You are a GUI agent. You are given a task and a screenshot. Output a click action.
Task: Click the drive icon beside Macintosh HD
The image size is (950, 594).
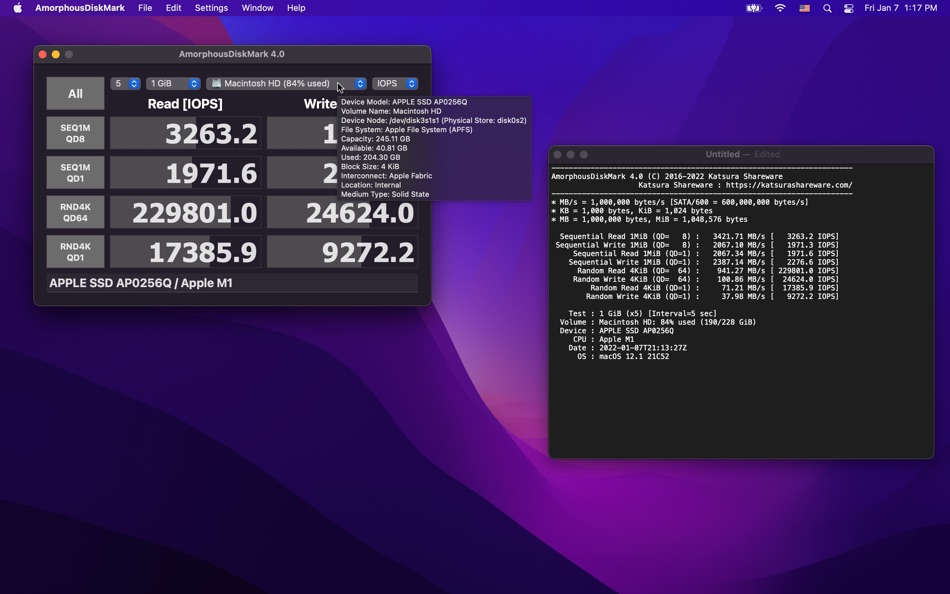point(216,84)
